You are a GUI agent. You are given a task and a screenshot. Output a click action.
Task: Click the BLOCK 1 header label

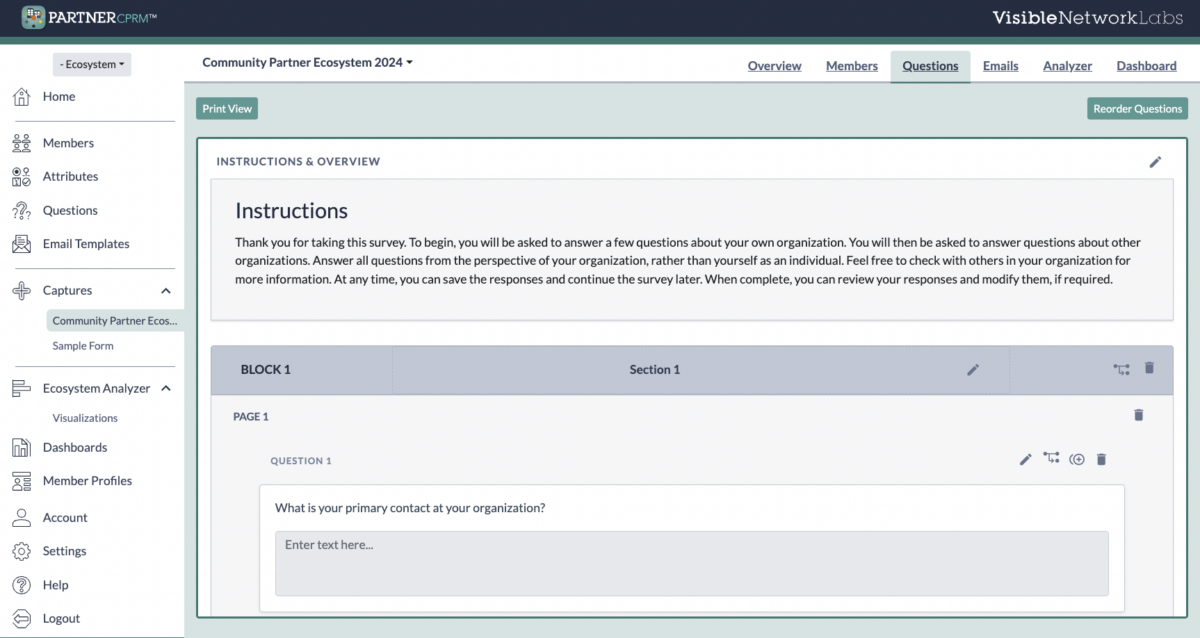click(266, 370)
